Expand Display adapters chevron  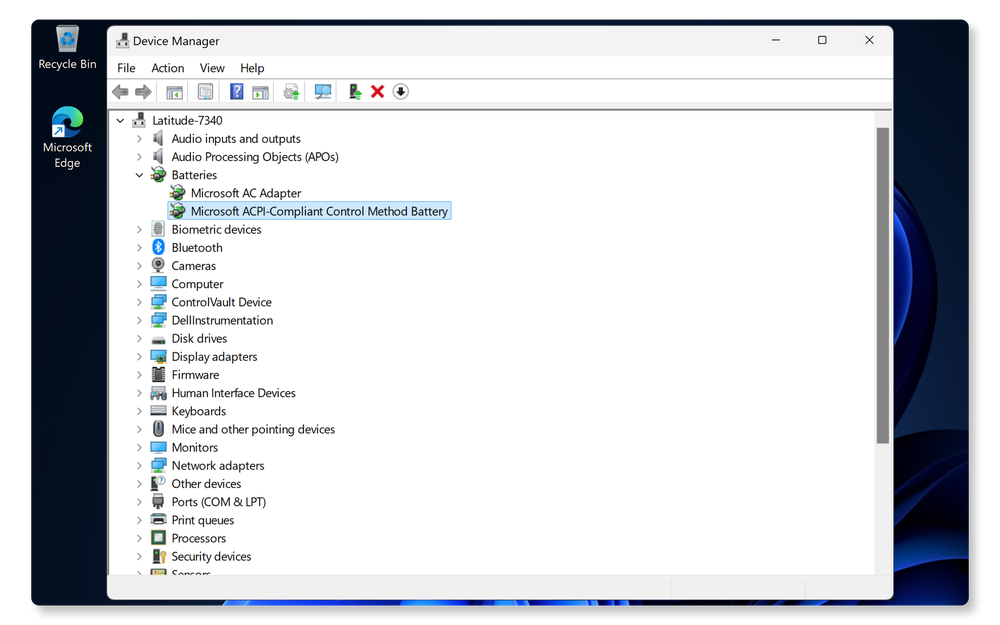pyautogui.click(x=139, y=357)
